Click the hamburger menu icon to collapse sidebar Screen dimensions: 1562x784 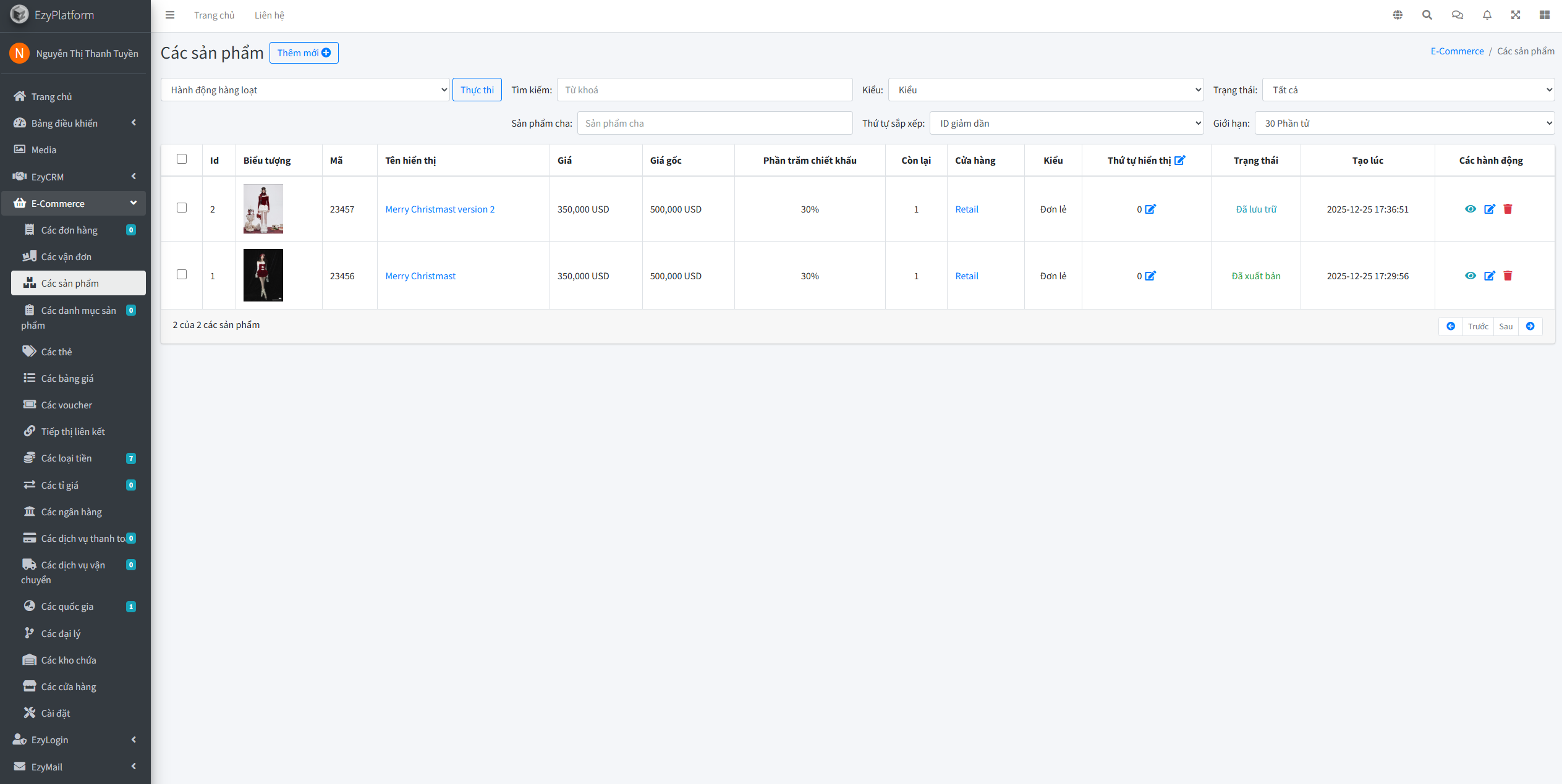170,15
